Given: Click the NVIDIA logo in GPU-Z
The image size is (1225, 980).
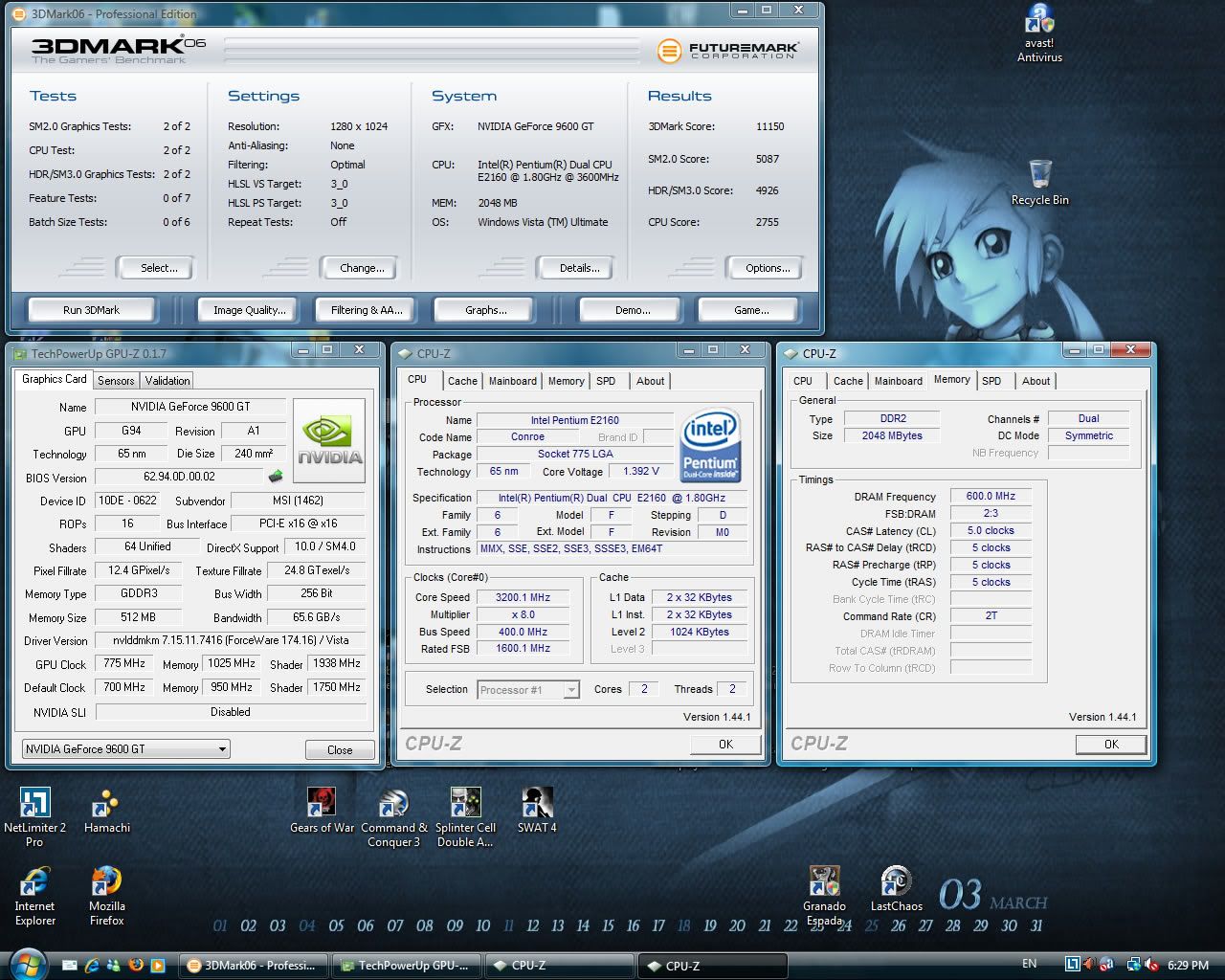Looking at the screenshot, I should tap(328, 440).
